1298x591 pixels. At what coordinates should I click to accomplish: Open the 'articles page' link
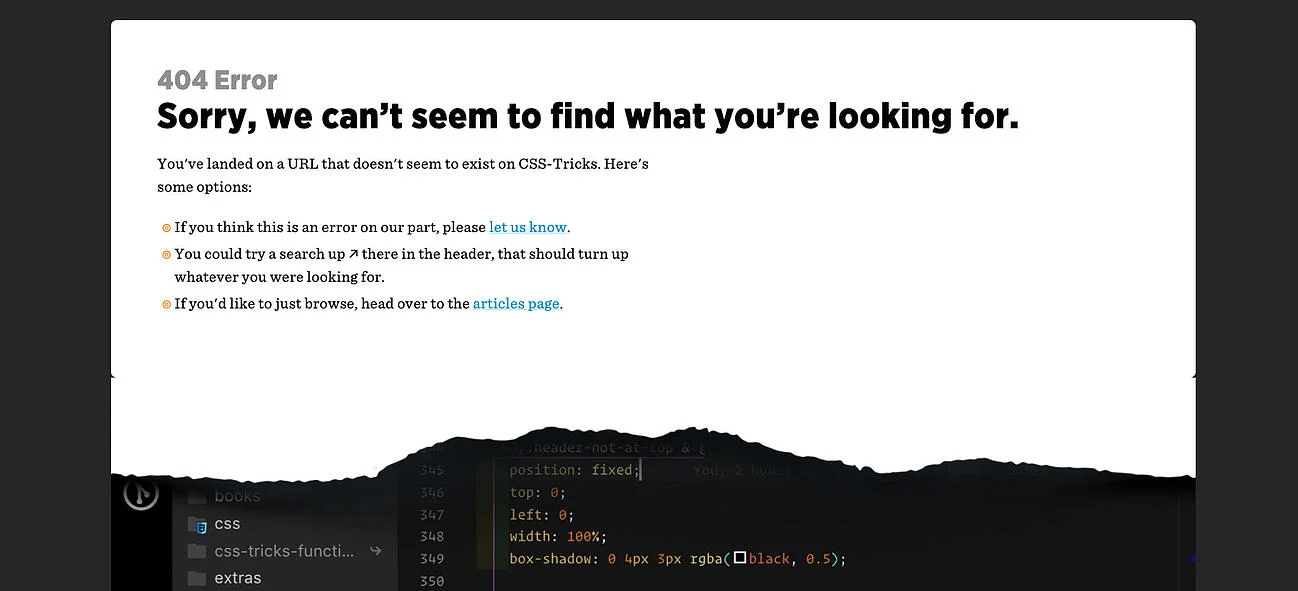click(516, 304)
